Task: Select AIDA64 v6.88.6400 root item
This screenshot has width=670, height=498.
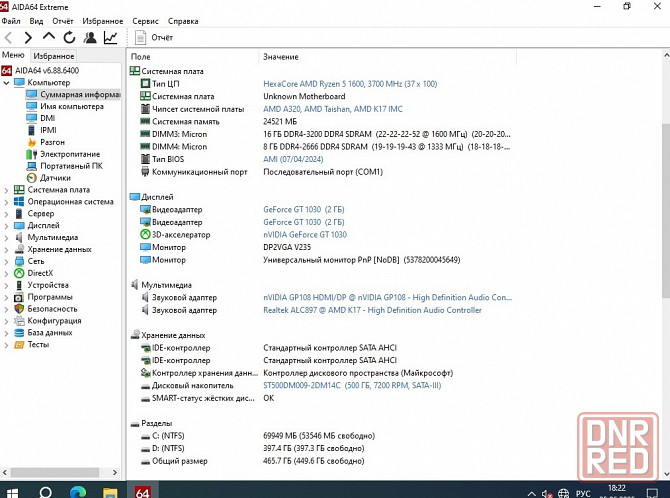Action: click(40, 71)
